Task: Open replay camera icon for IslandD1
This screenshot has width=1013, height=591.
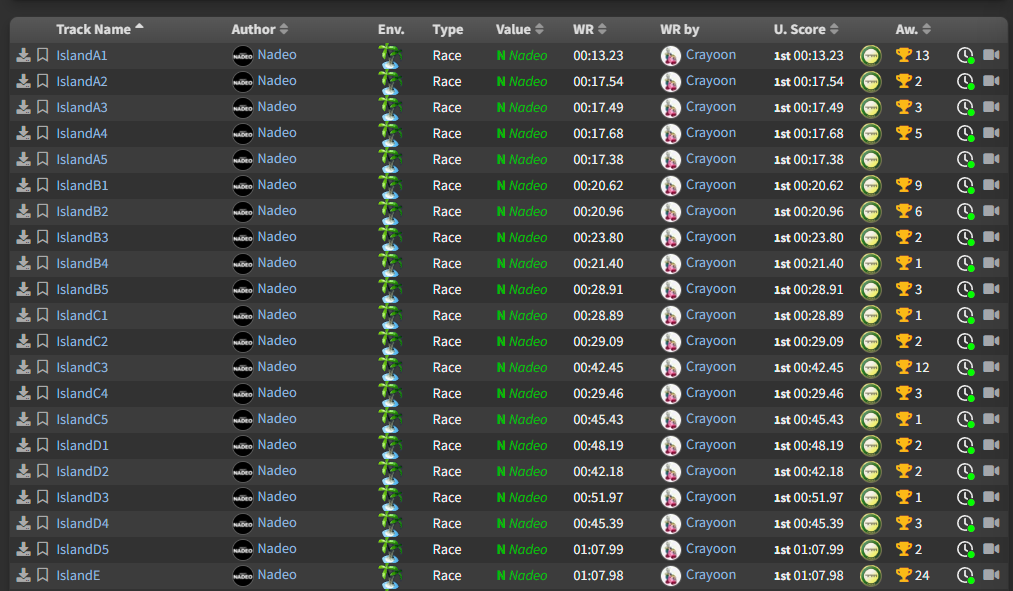Action: [991, 444]
